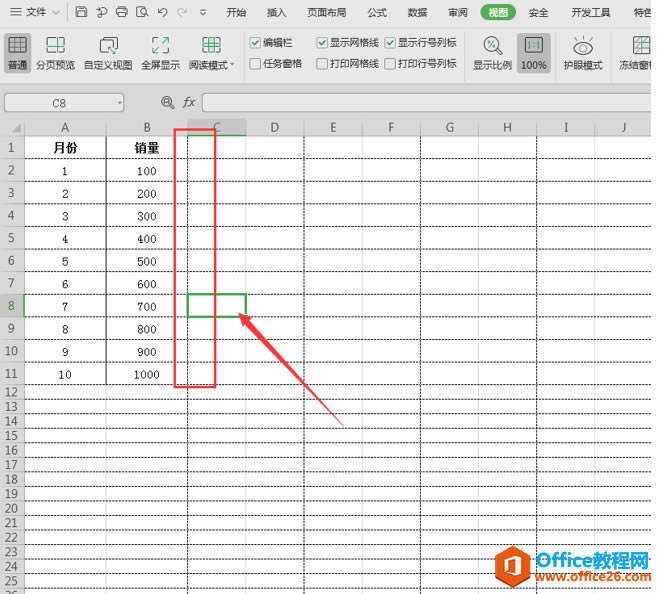Viewport: 658px width, 594px height.
Task: Open the hamburger menu icon next to 文件
Action: [16, 12]
